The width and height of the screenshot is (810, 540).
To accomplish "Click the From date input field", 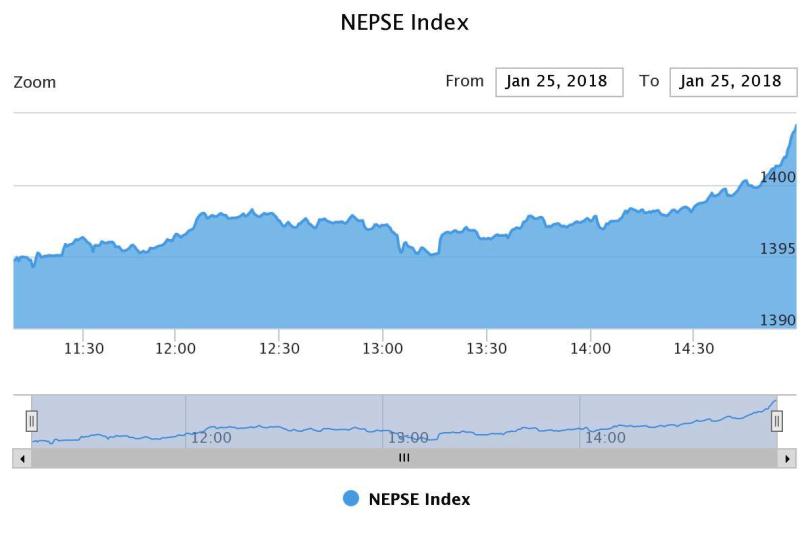I will tap(559, 82).
